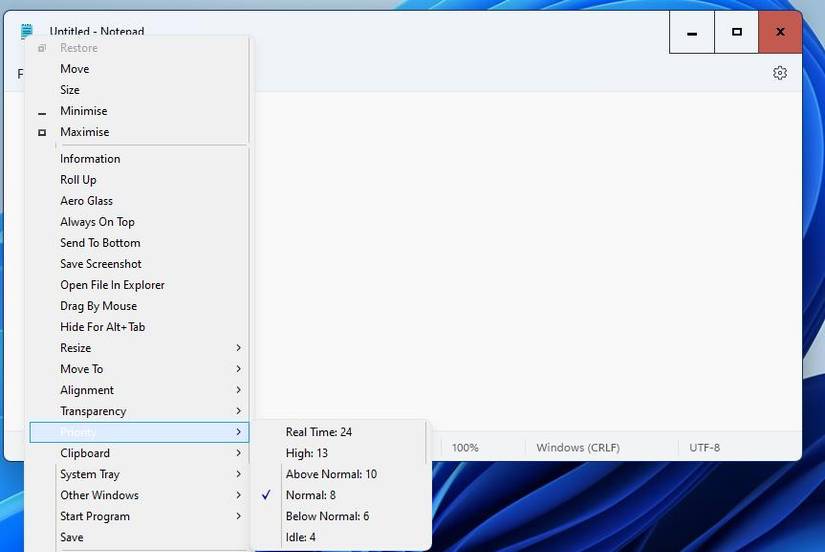Viewport: 825px width, 552px height.
Task: Set priority to Below Normal: 6
Action: click(340, 517)
